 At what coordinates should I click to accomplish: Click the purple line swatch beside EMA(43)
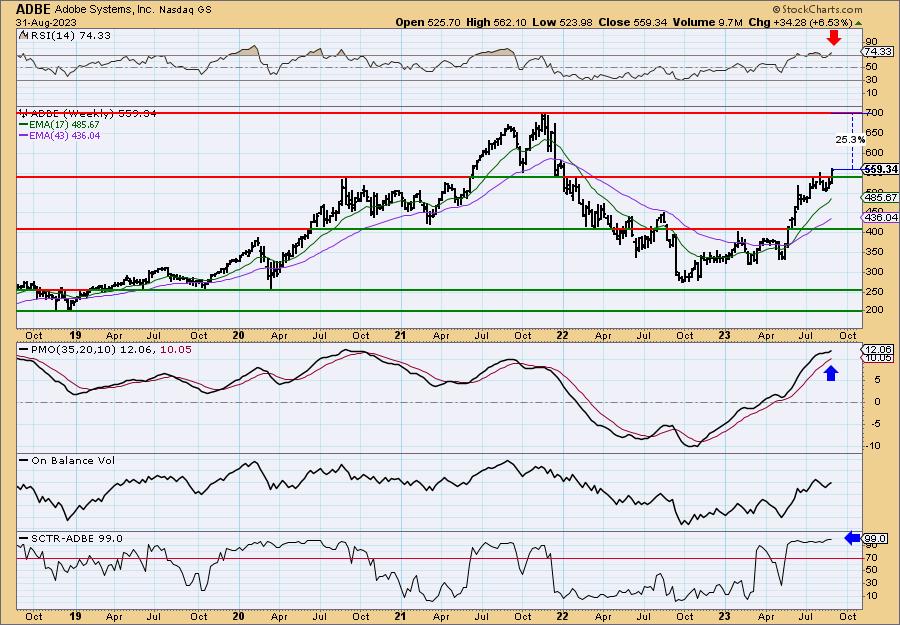pyautogui.click(x=24, y=136)
